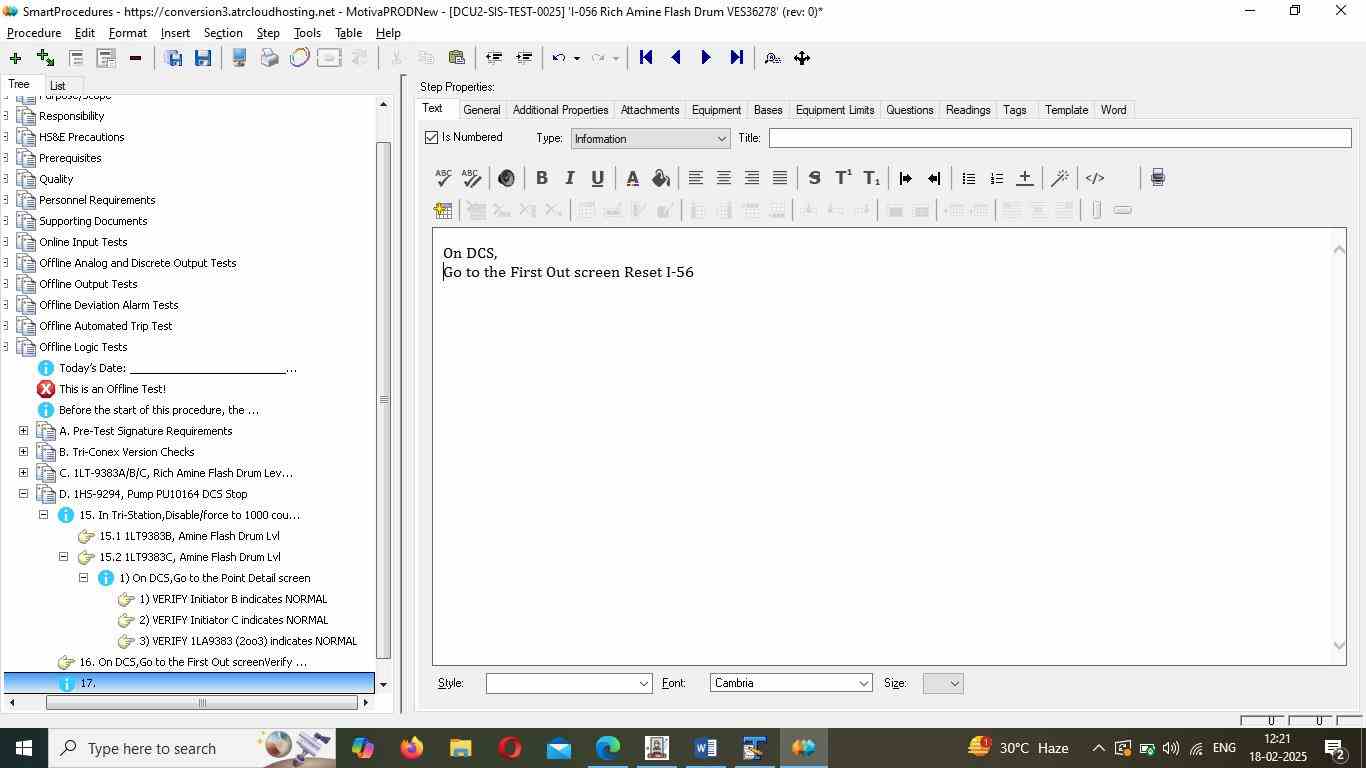Screen dimensions: 1366x768
Task: Go to previous step arrow icon
Action: 676,58
